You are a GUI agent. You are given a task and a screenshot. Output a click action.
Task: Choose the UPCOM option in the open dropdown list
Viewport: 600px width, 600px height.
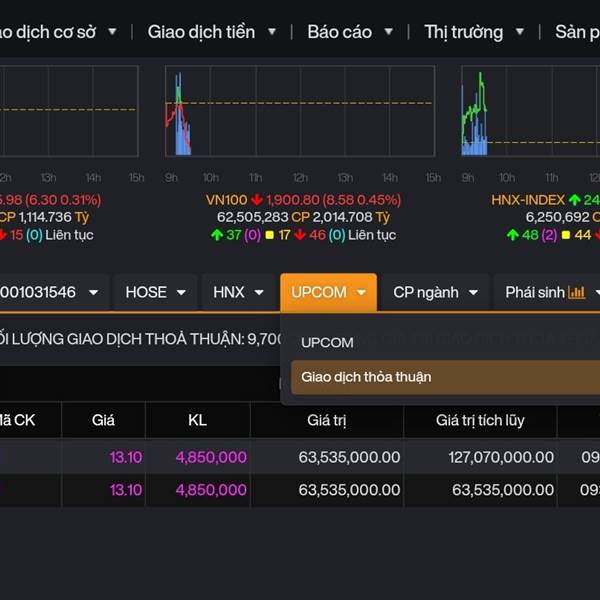327,342
